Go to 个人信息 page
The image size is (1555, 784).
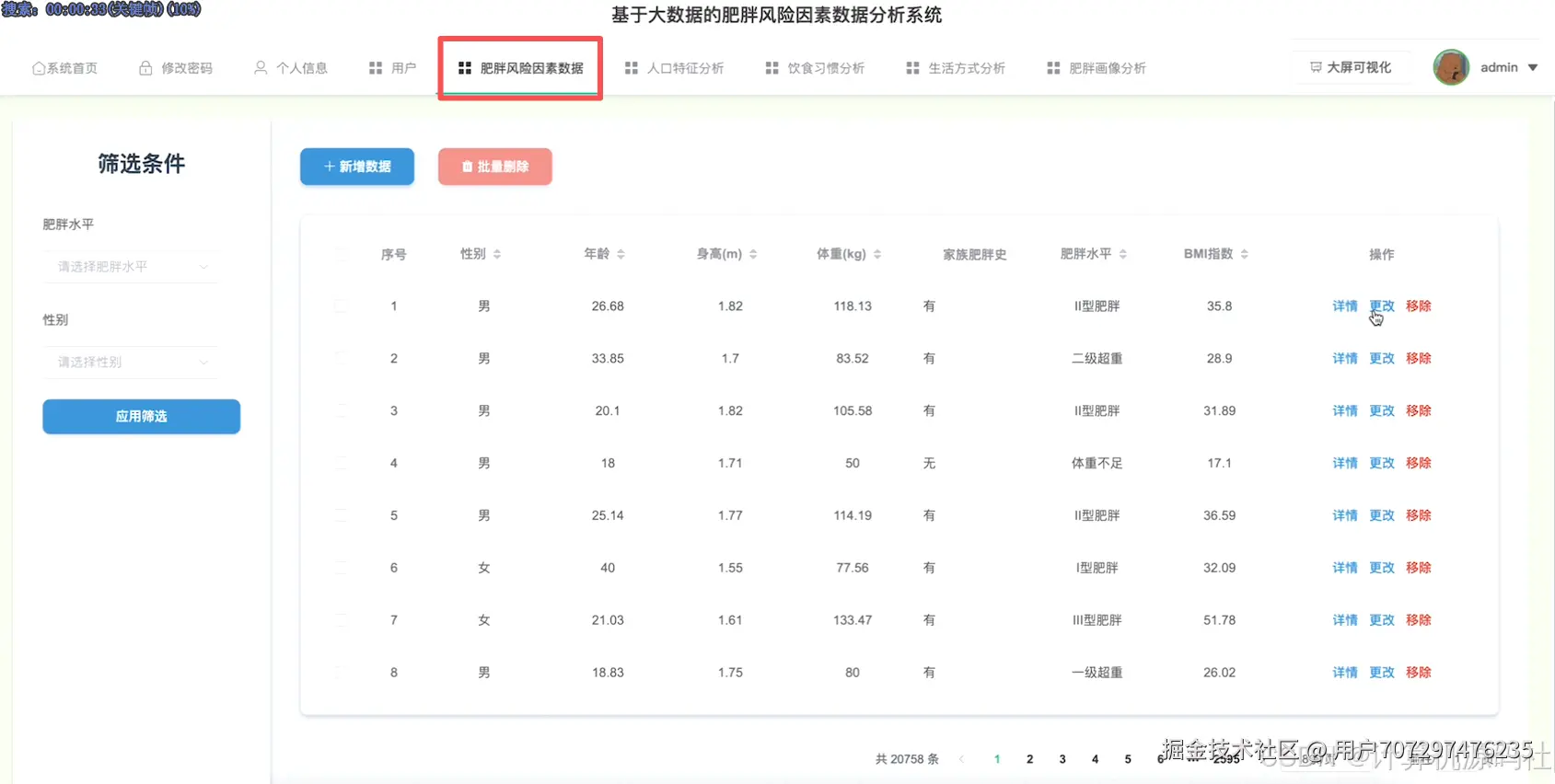point(291,68)
